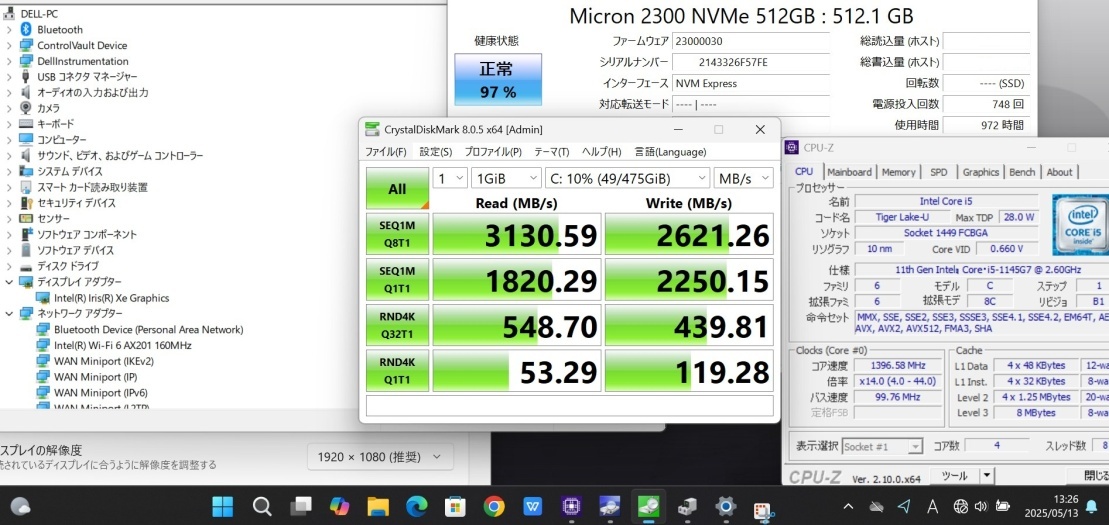Click the network globe tray icon

coord(960,506)
